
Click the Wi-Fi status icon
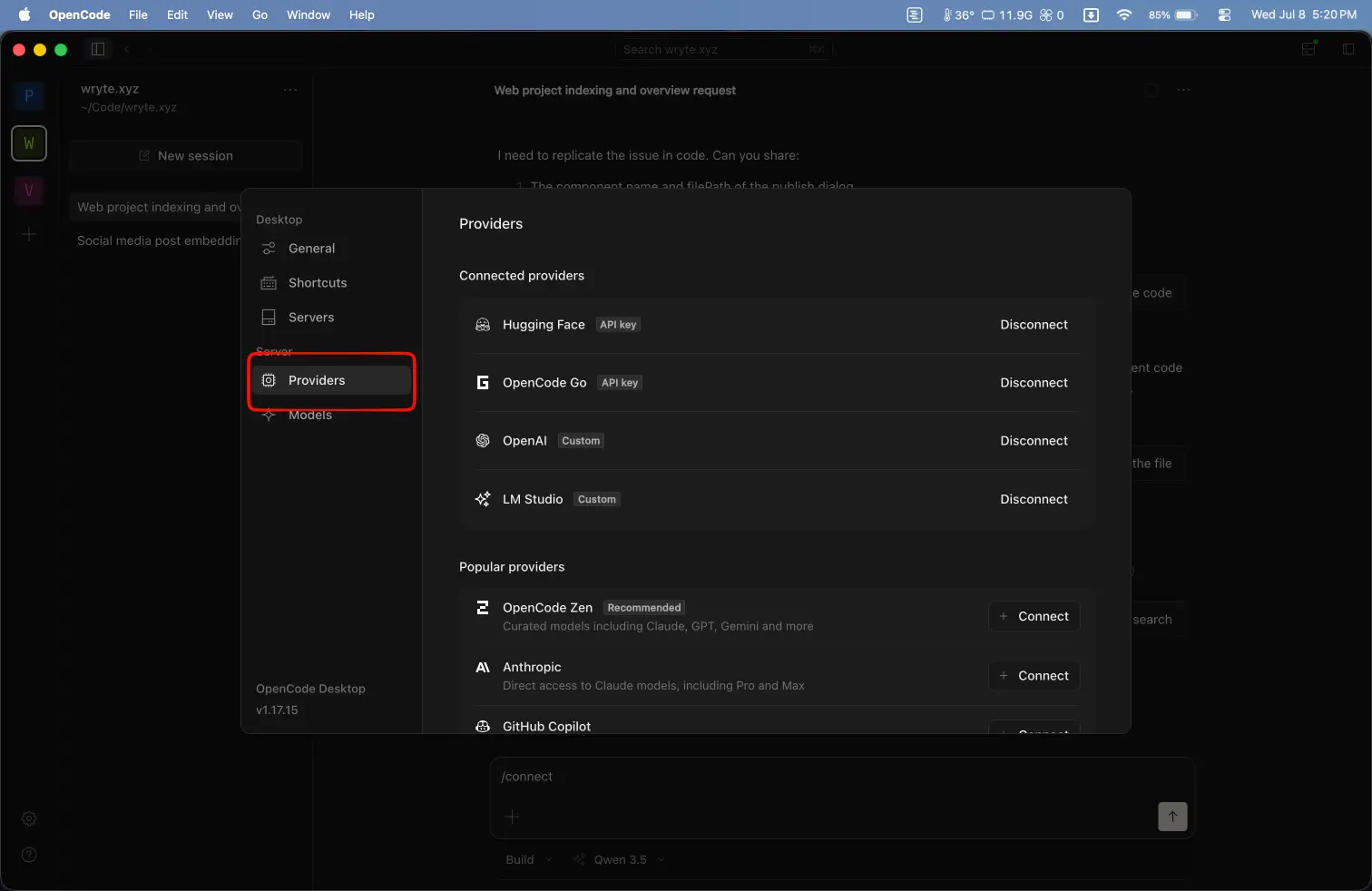(x=1124, y=15)
